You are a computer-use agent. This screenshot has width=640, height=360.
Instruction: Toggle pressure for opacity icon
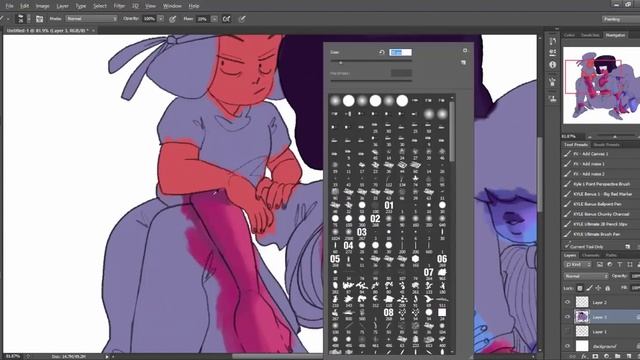coord(173,19)
